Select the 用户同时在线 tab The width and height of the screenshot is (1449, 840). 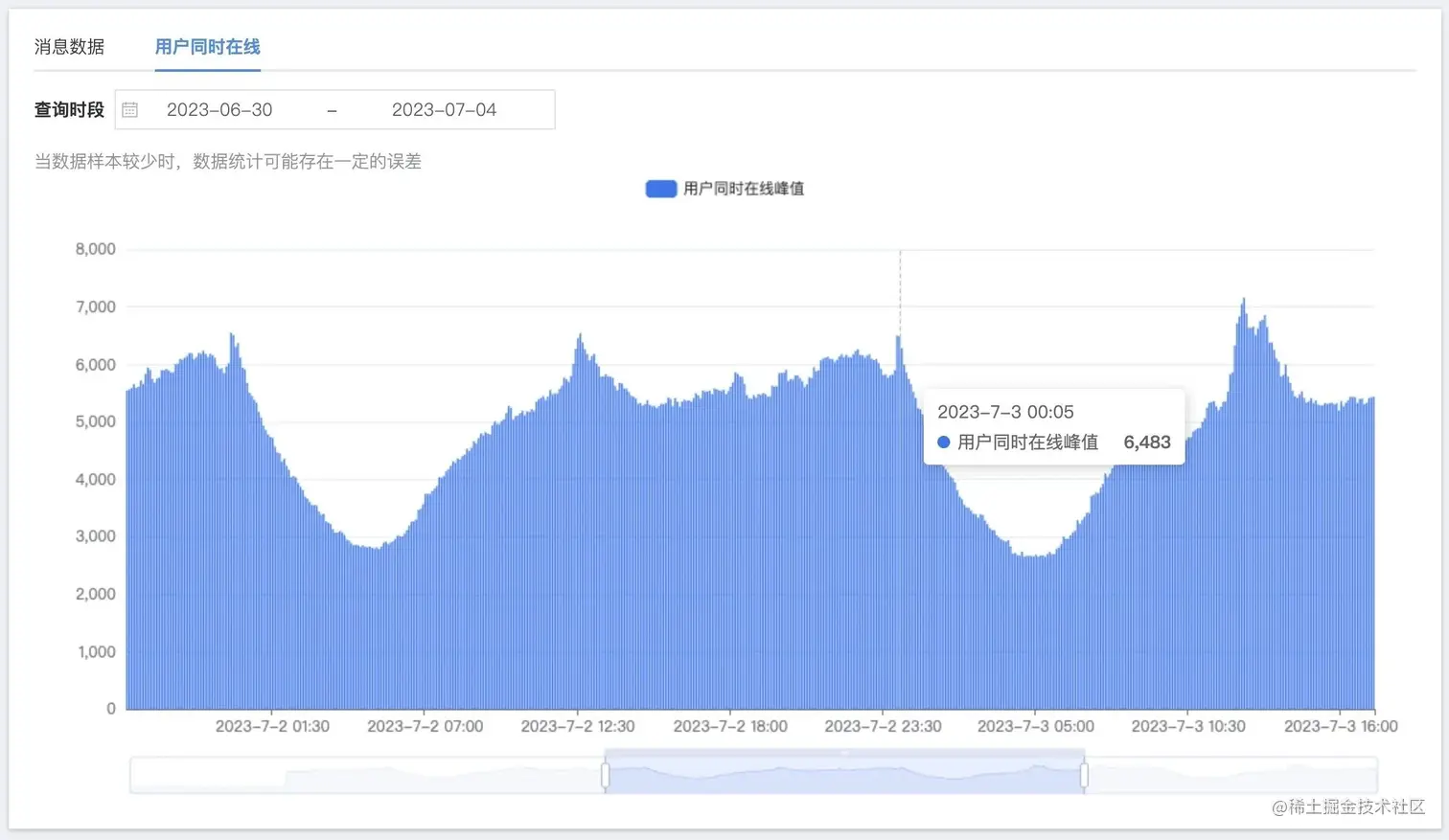point(207,45)
